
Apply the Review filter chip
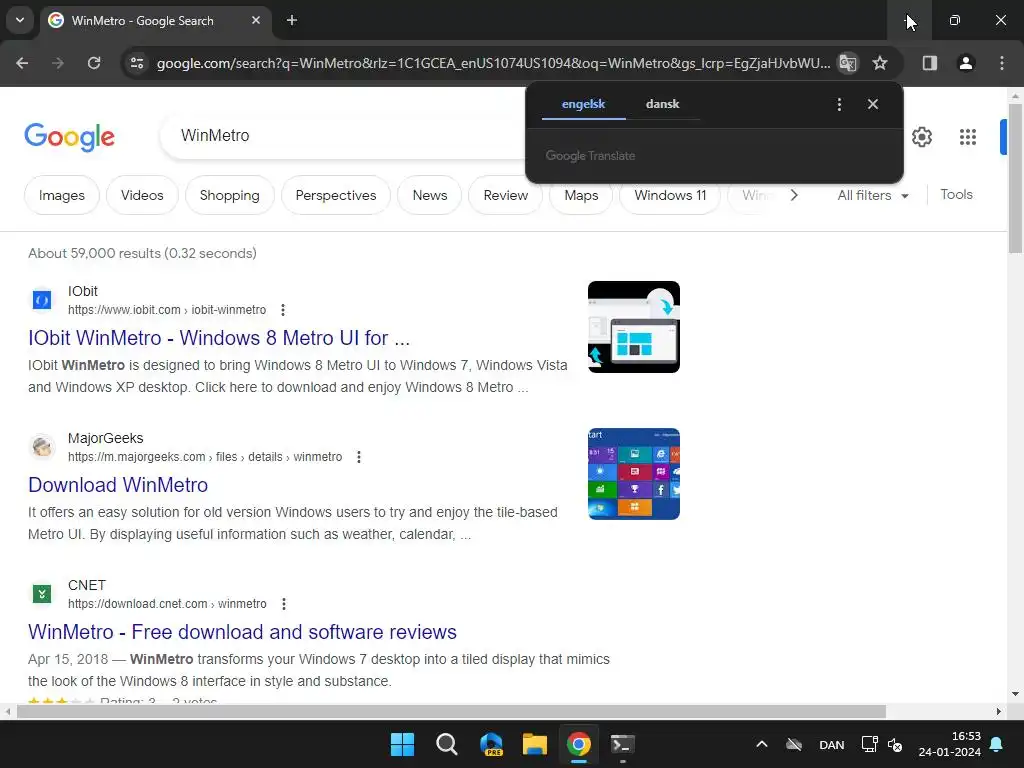tap(505, 195)
